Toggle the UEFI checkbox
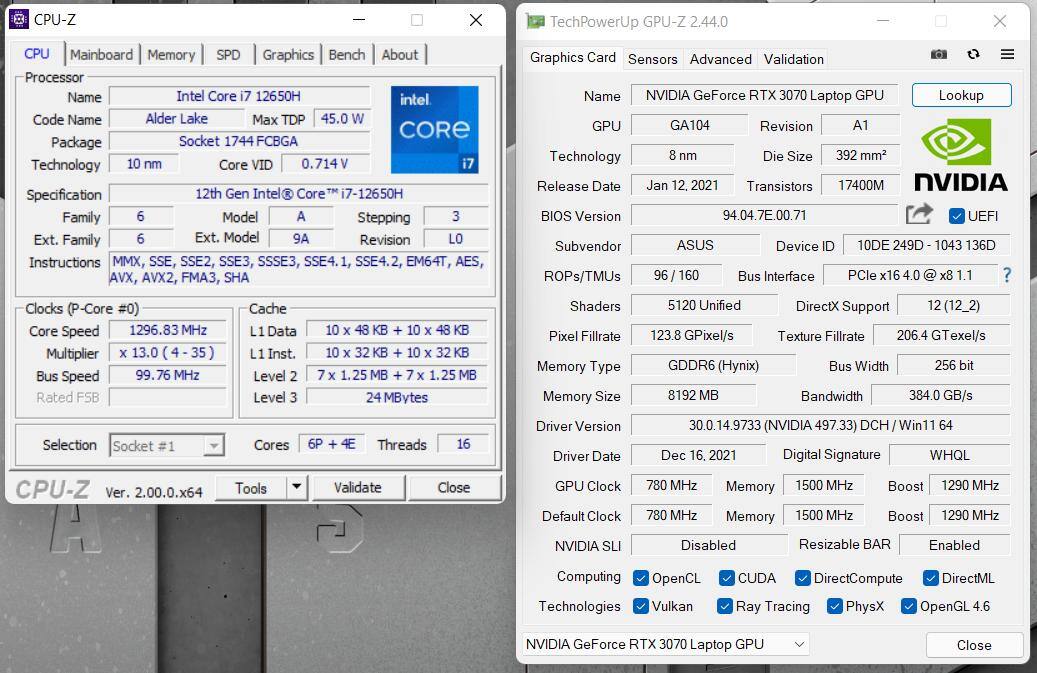This screenshot has height=673, width=1037. point(956,216)
